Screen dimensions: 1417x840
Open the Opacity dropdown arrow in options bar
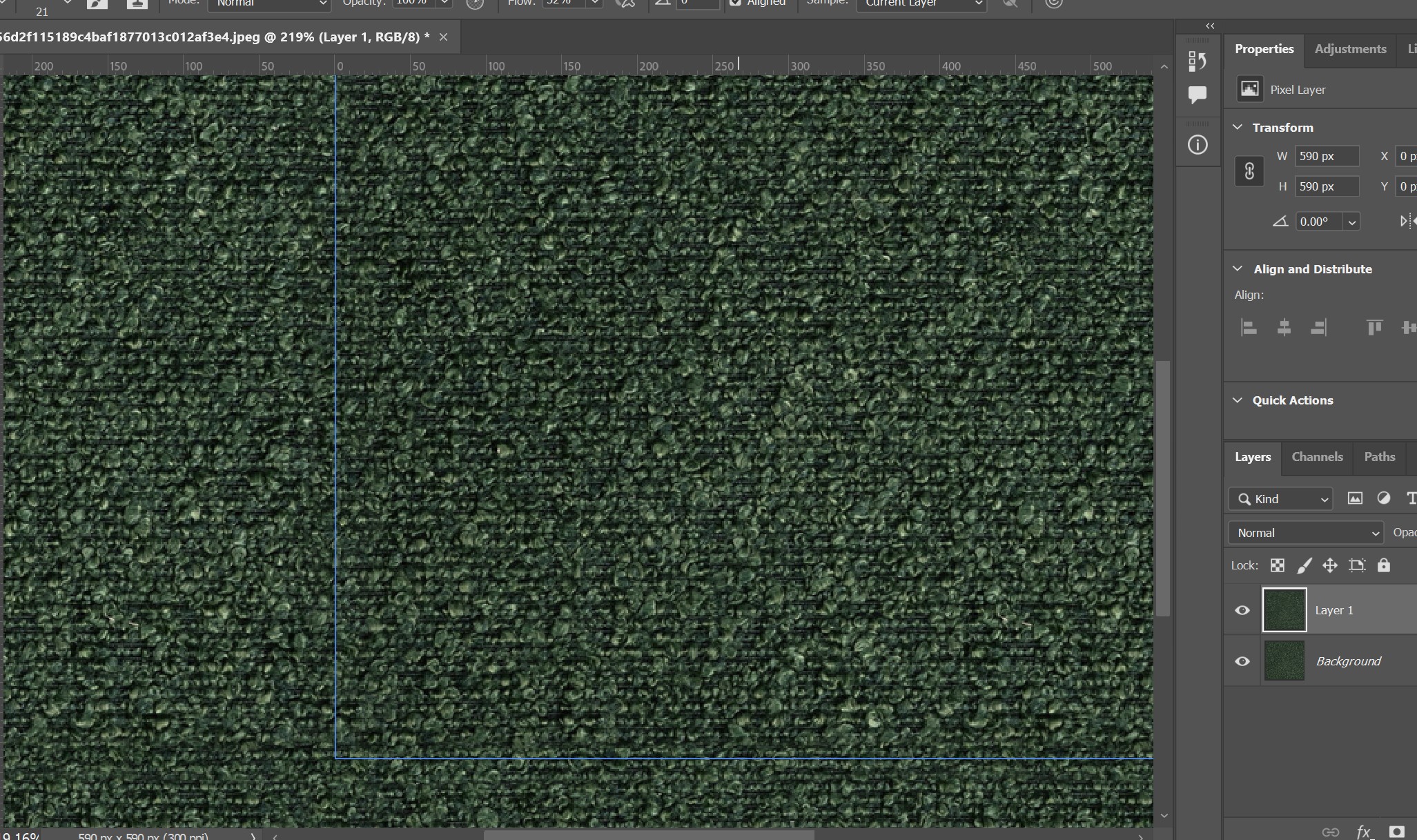pyautogui.click(x=444, y=3)
